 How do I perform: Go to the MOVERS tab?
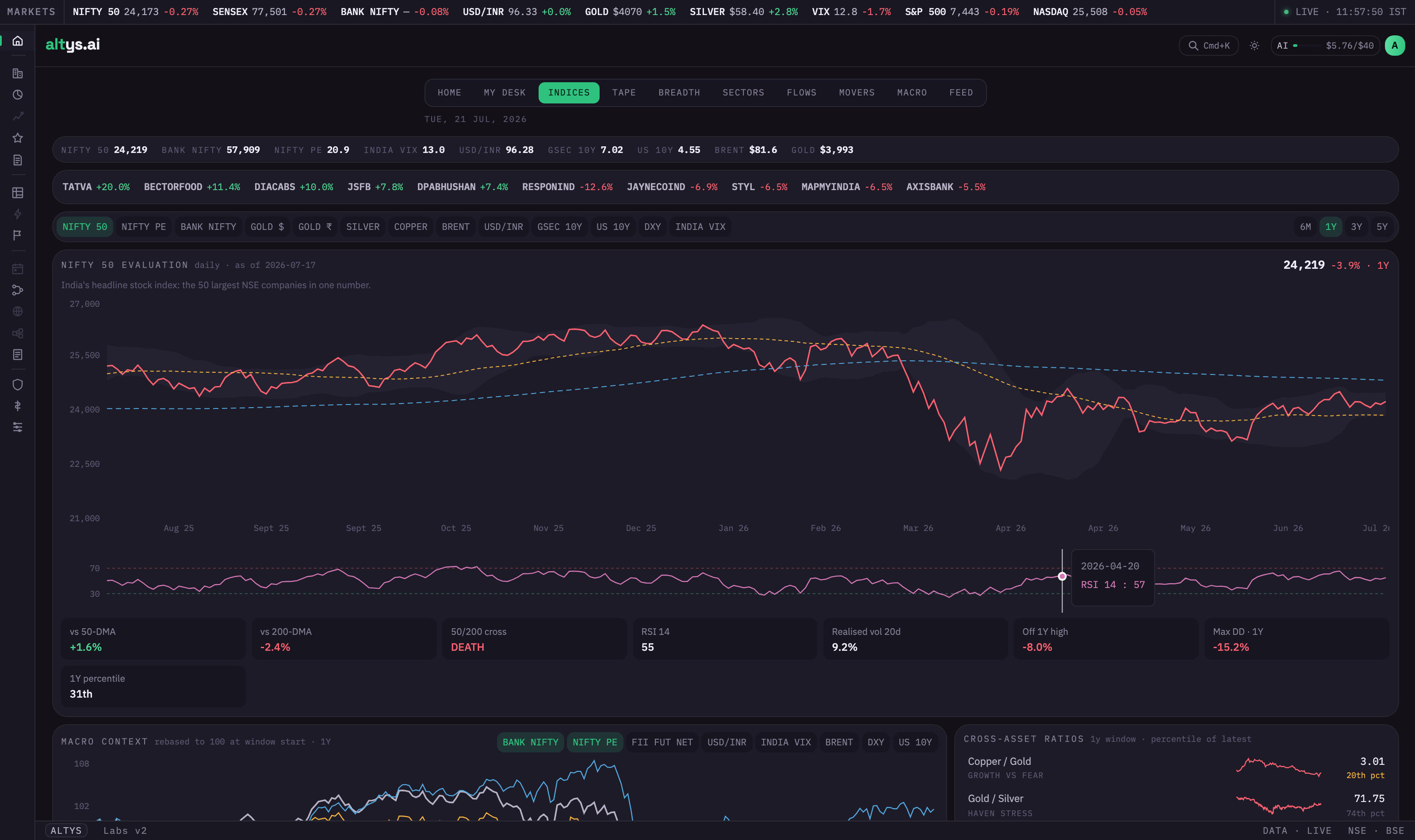click(857, 93)
